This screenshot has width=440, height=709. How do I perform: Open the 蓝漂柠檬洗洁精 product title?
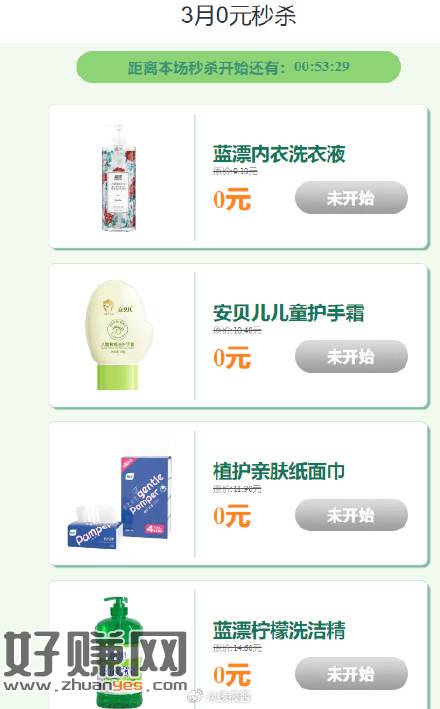(279, 630)
